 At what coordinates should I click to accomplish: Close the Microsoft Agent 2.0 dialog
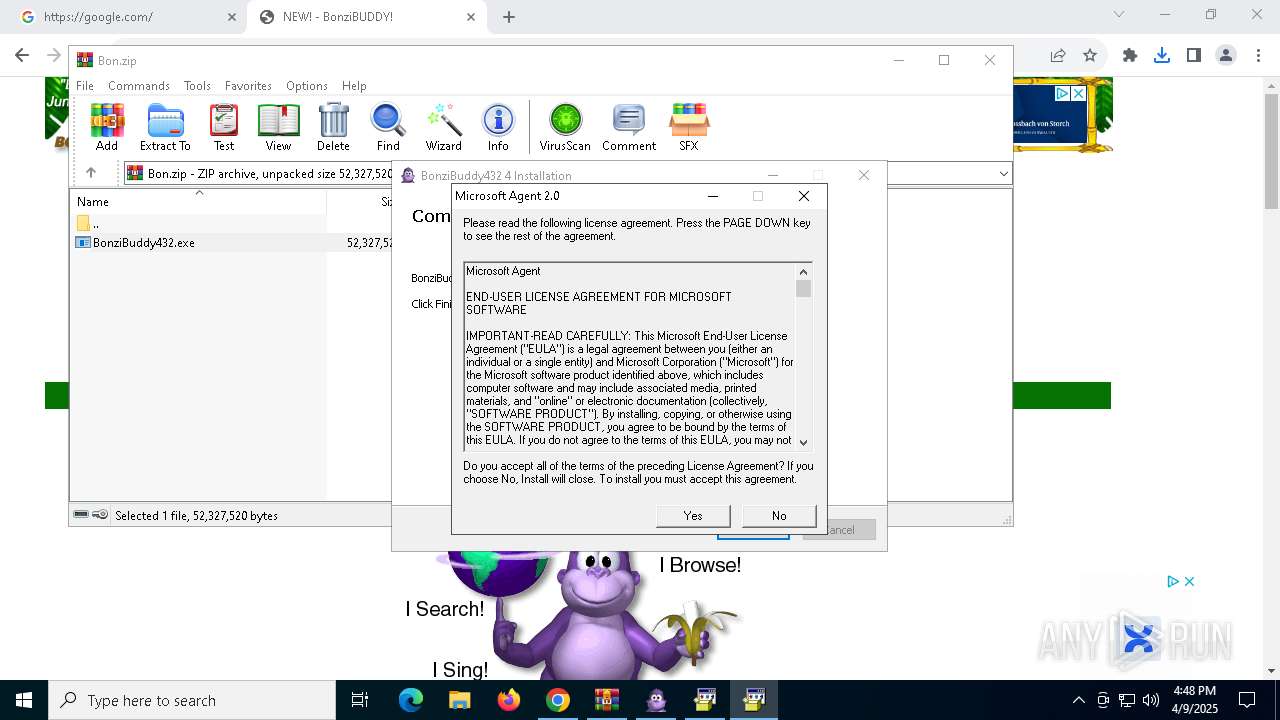coord(803,196)
